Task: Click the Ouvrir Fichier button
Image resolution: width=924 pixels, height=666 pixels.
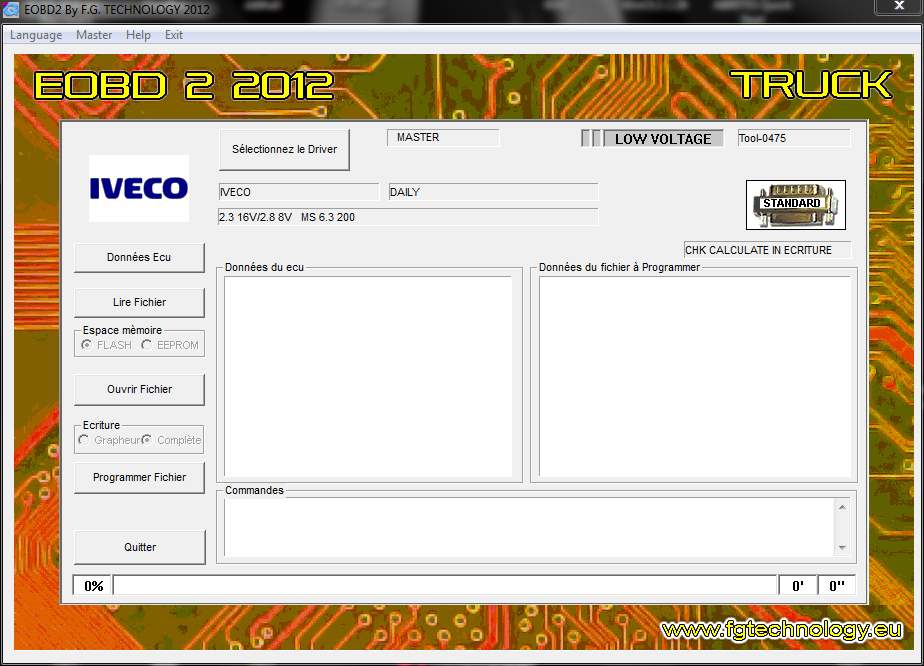Action: 139,390
